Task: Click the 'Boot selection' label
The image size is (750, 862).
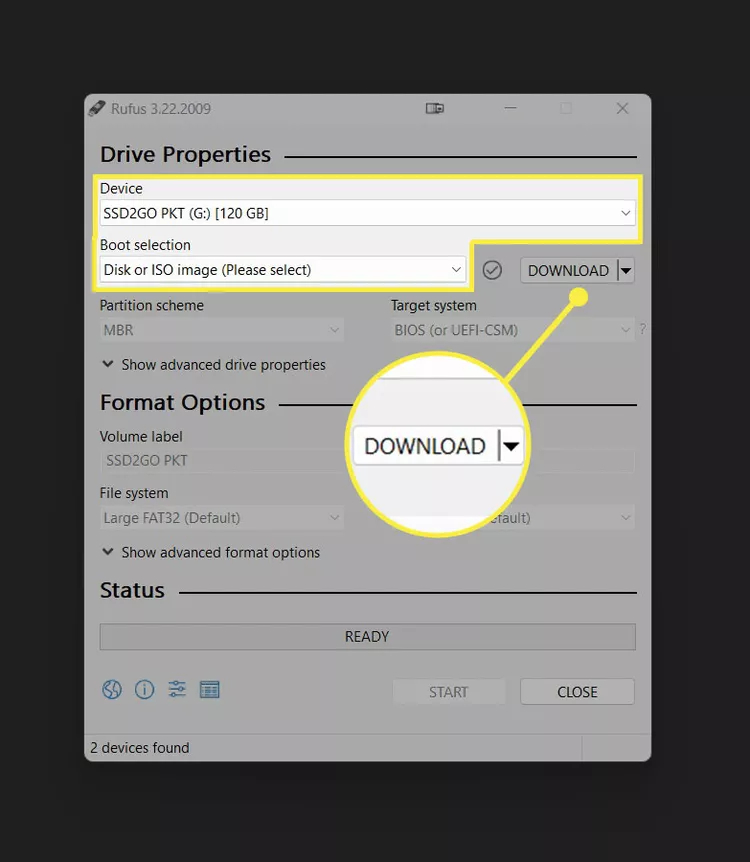Action: click(145, 245)
